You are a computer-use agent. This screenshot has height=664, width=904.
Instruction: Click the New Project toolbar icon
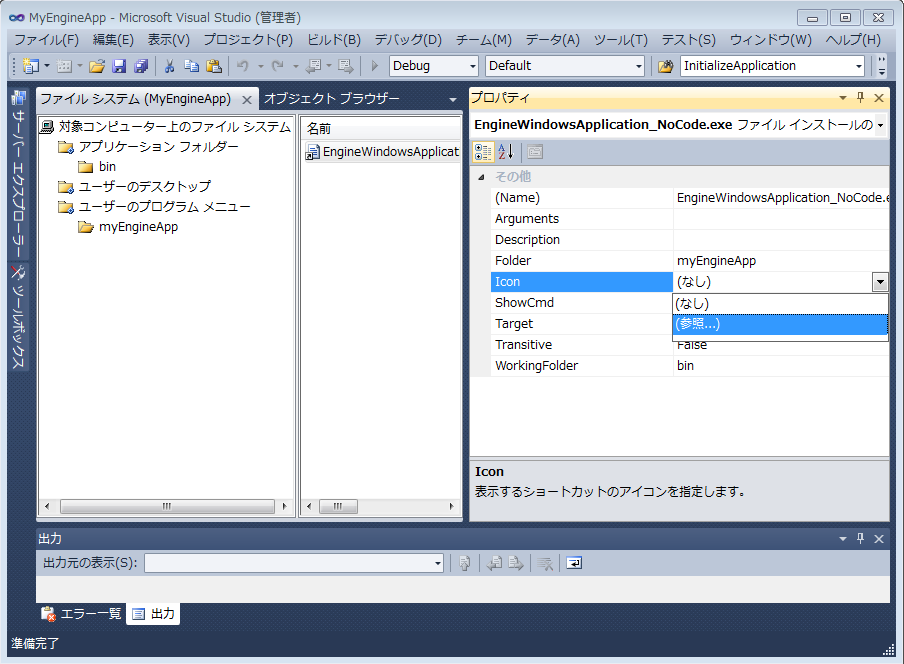pos(30,66)
